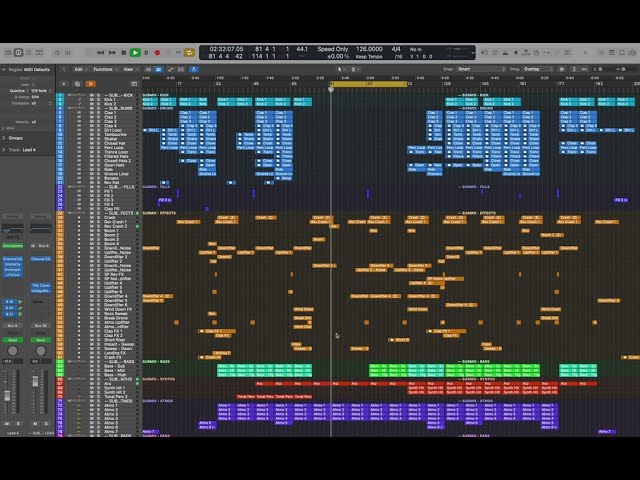Open the green Omnisphere instrument slot

(13, 246)
